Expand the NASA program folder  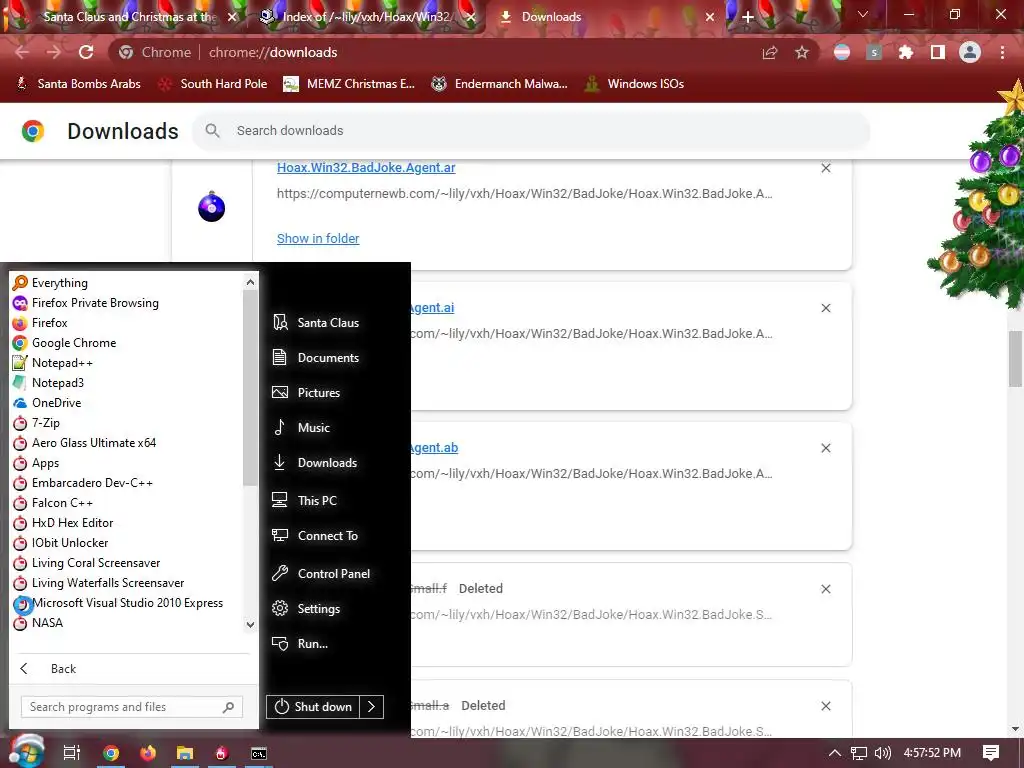click(127, 623)
